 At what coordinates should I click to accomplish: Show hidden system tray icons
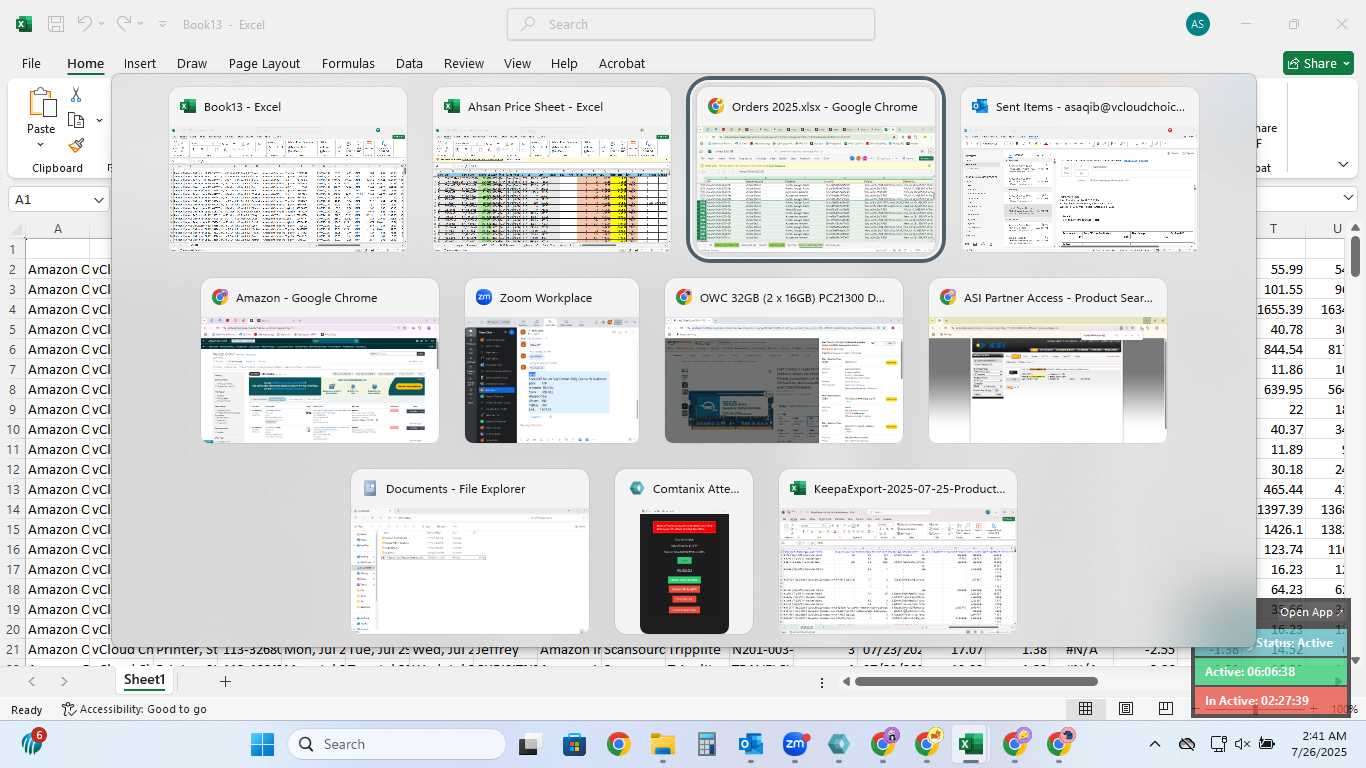pyautogui.click(x=1154, y=744)
